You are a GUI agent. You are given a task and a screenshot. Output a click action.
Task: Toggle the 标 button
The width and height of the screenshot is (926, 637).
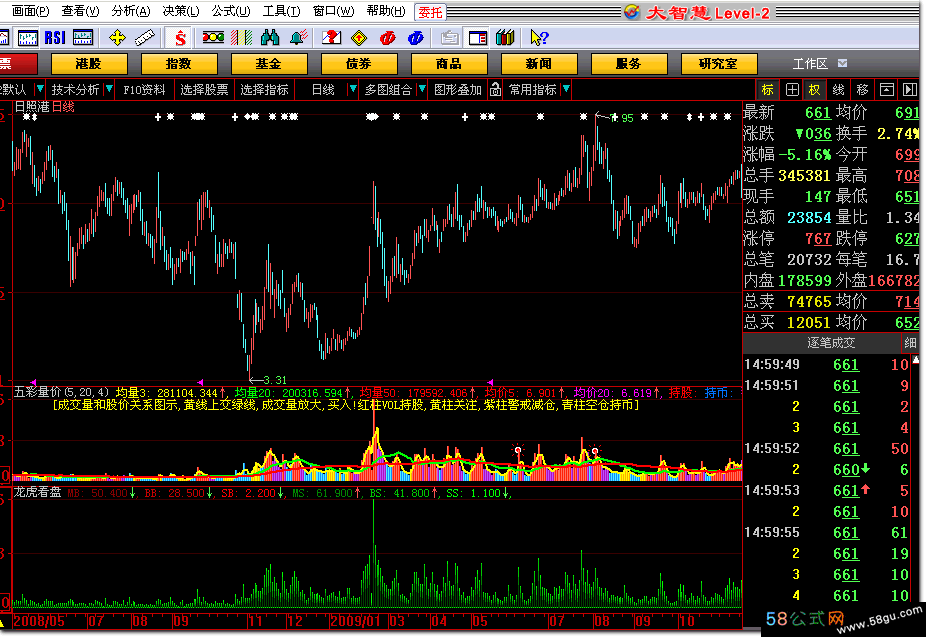click(768, 90)
